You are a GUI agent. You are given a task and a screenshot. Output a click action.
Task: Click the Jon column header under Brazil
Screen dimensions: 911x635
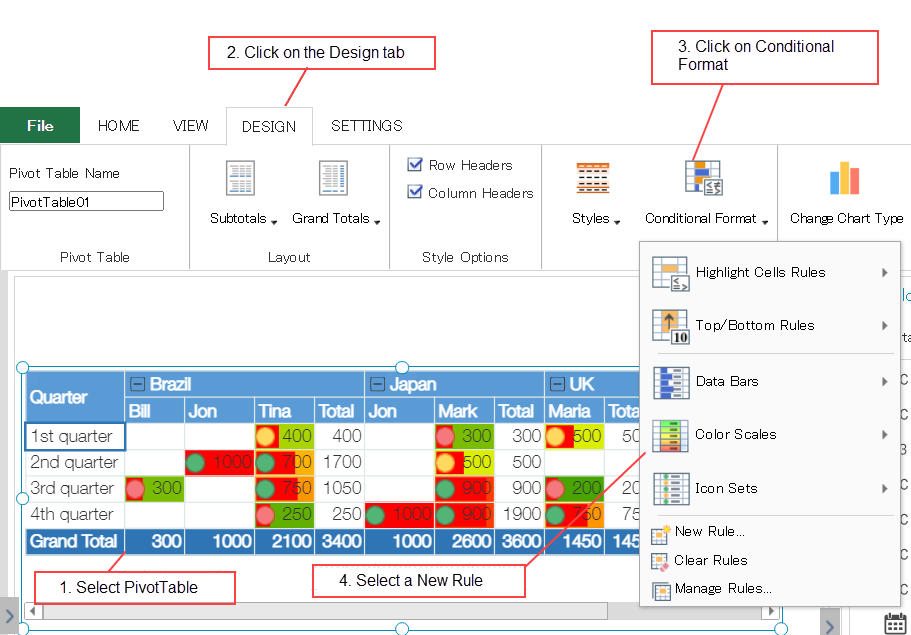click(220, 411)
